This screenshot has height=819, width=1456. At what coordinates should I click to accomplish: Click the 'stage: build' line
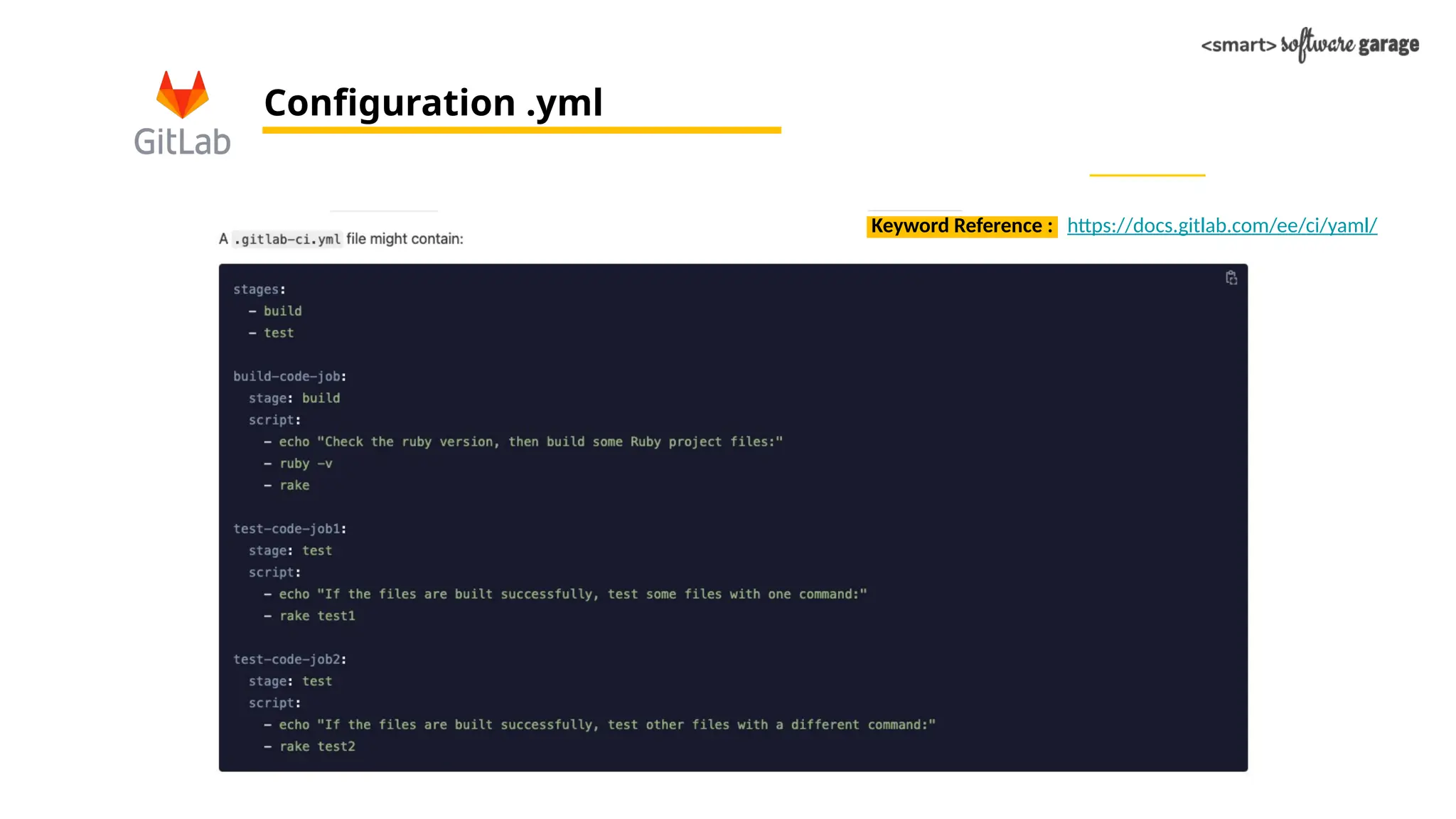coord(294,398)
